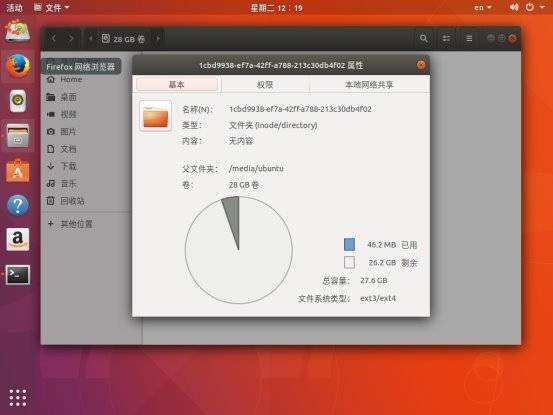553x415 pixels.
Task: Open Firefox from the dock
Action: (18, 66)
